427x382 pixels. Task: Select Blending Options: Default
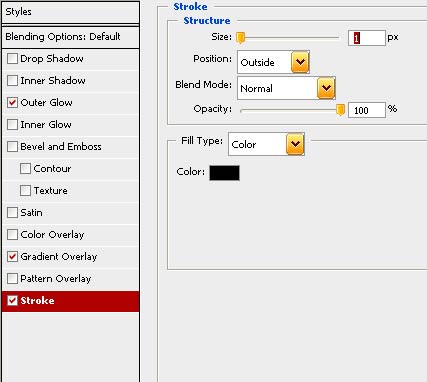[x=70, y=37]
